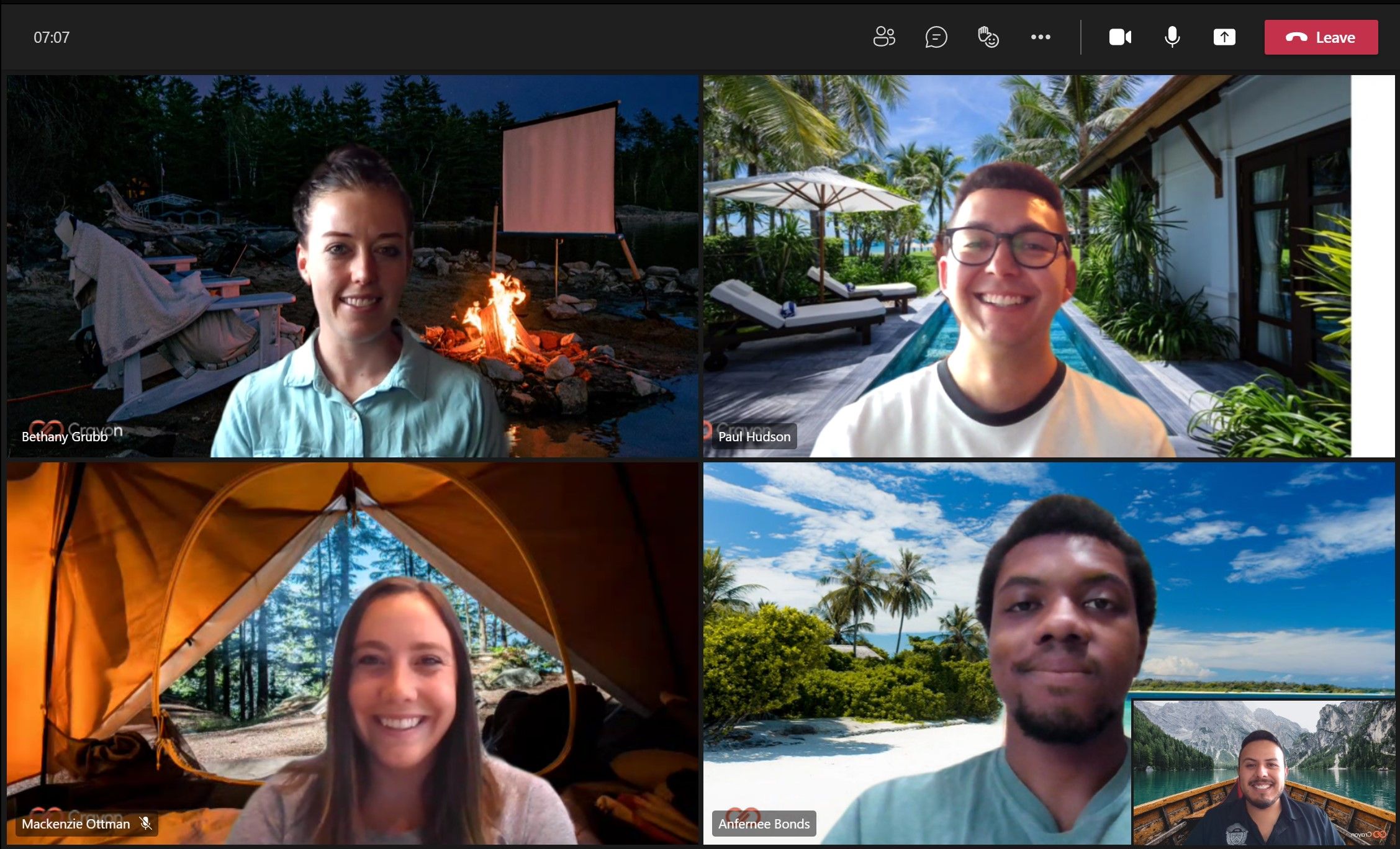The image size is (1400, 849).
Task: Click the Mackenzie Ottman name label
Action: (x=76, y=824)
